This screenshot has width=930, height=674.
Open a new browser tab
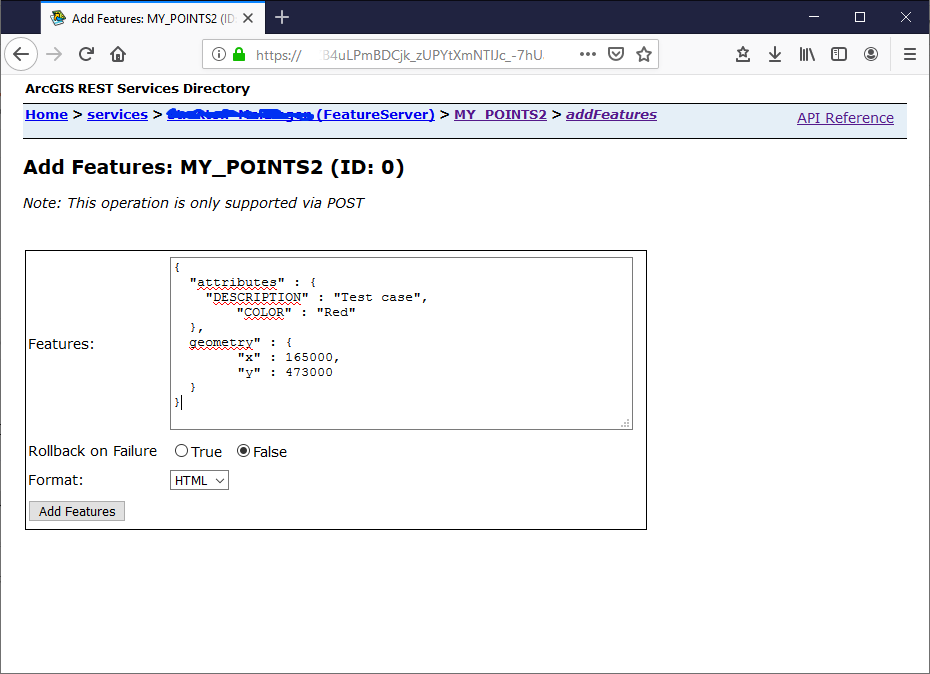coord(282,18)
